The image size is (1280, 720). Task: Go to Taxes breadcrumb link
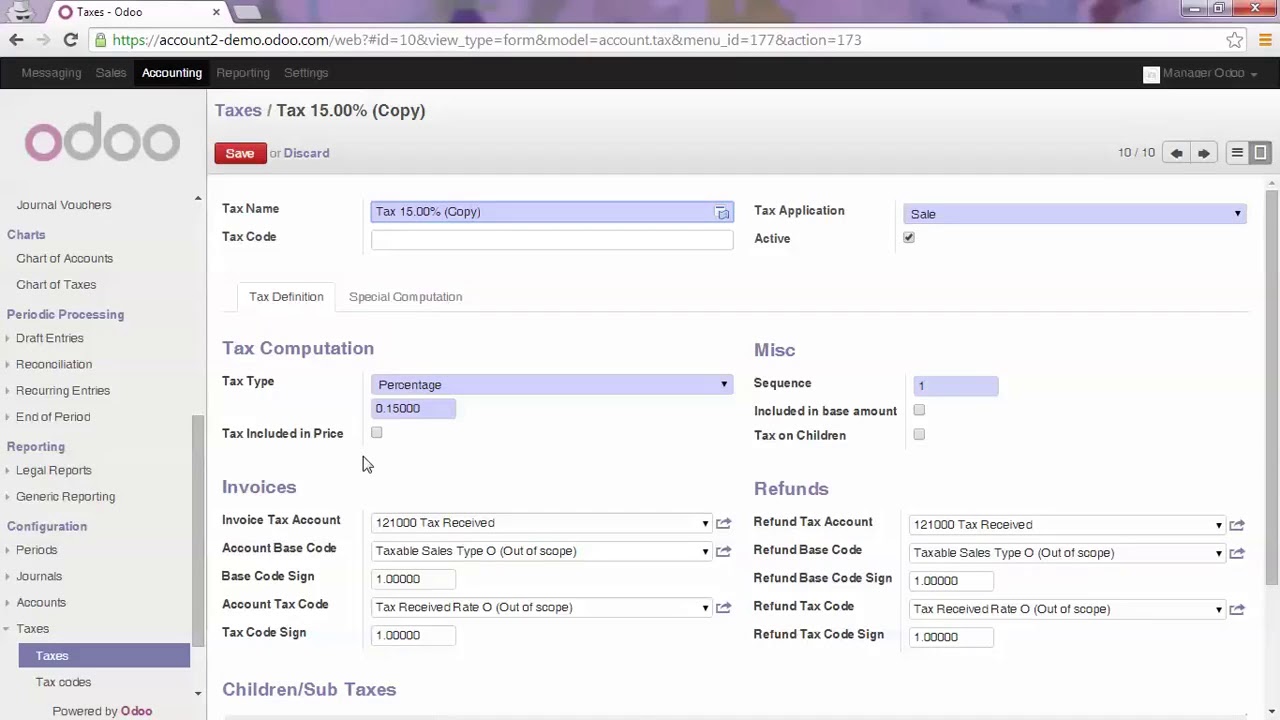(238, 110)
